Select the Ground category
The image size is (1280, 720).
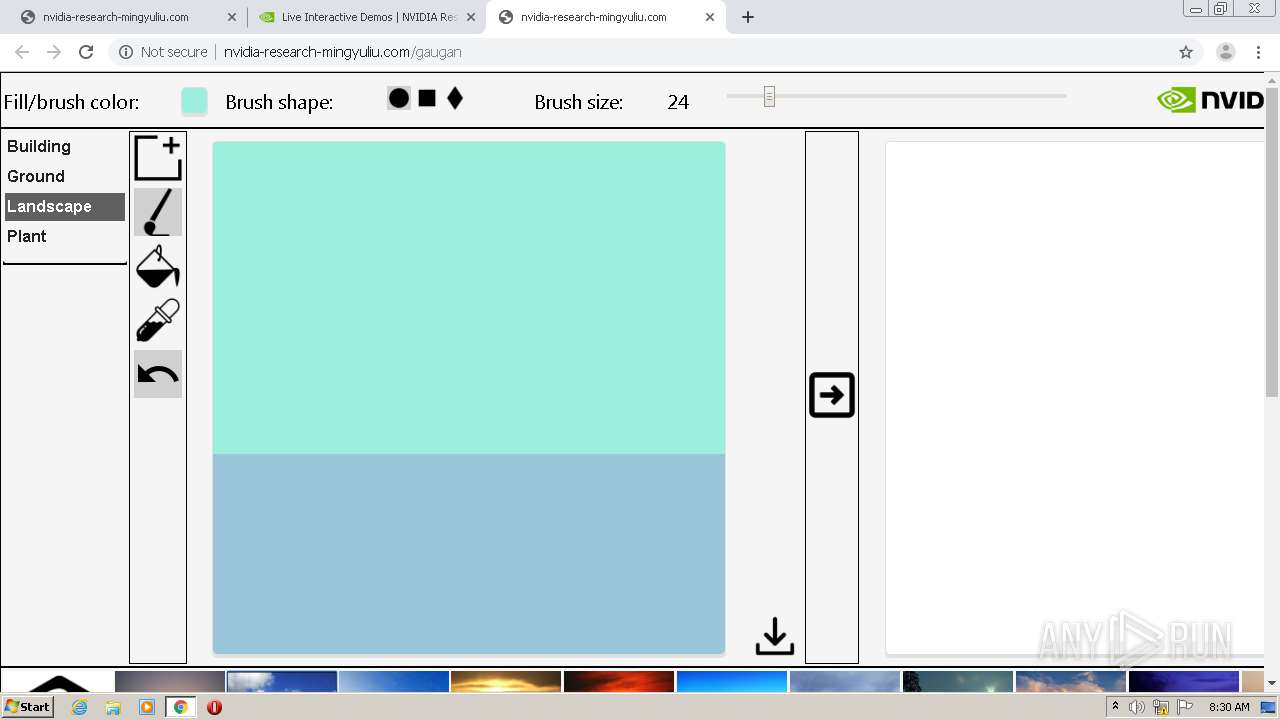(64, 176)
